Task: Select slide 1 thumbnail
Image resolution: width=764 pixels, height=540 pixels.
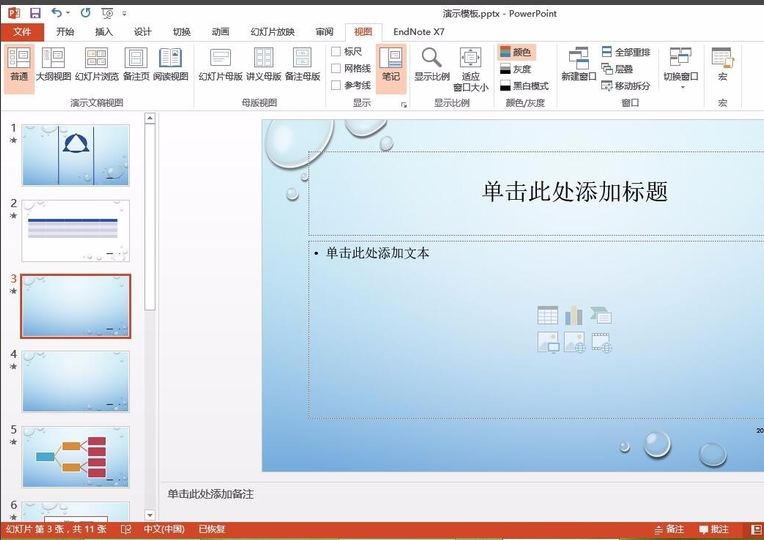Action: (x=76, y=155)
